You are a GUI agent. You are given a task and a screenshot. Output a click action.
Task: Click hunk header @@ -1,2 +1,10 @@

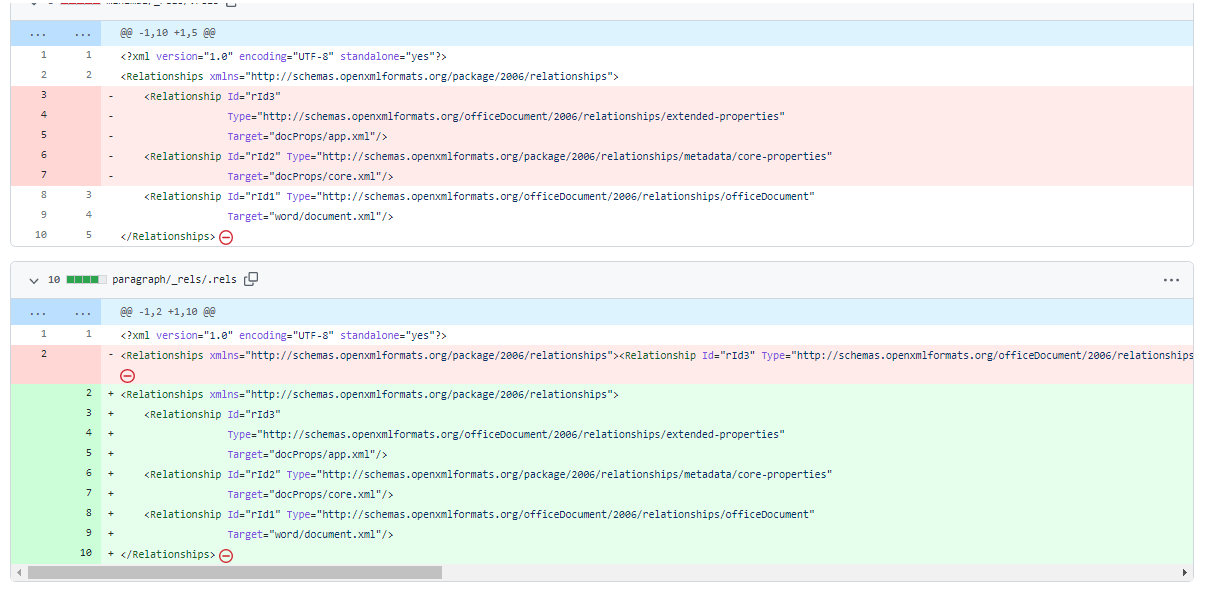tap(168, 312)
